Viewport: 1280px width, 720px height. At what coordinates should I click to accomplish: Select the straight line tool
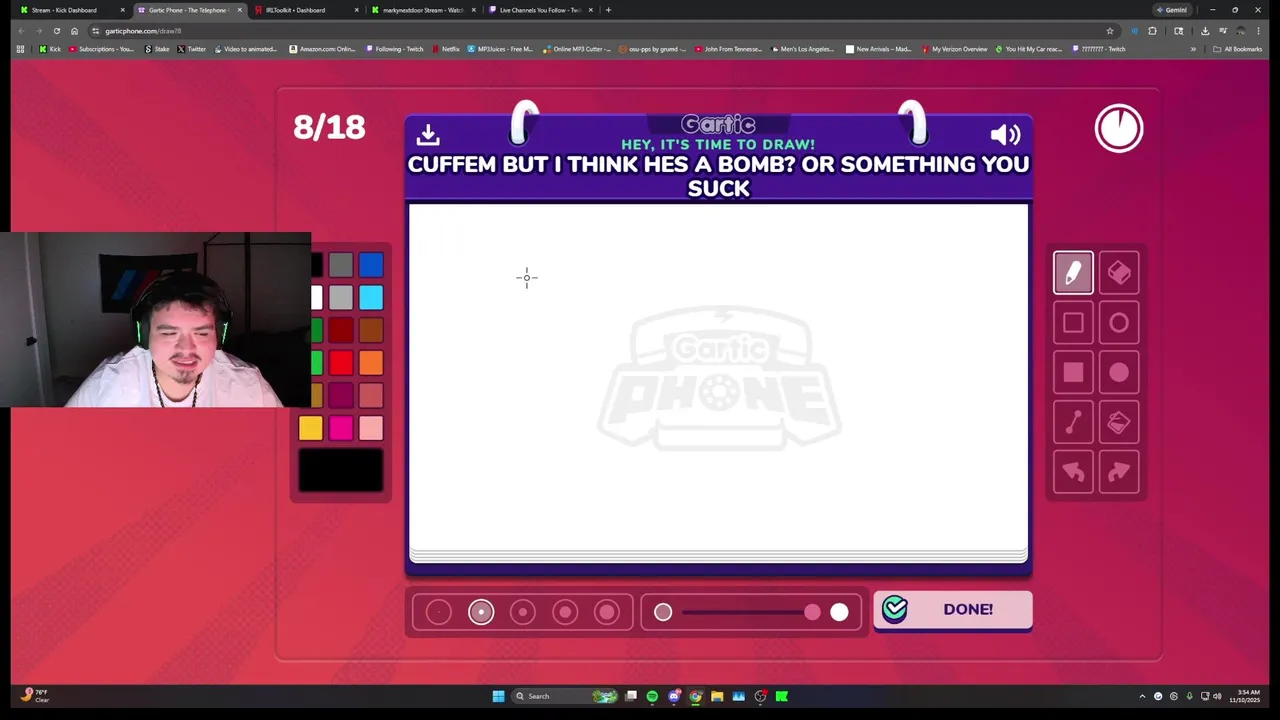(1073, 423)
